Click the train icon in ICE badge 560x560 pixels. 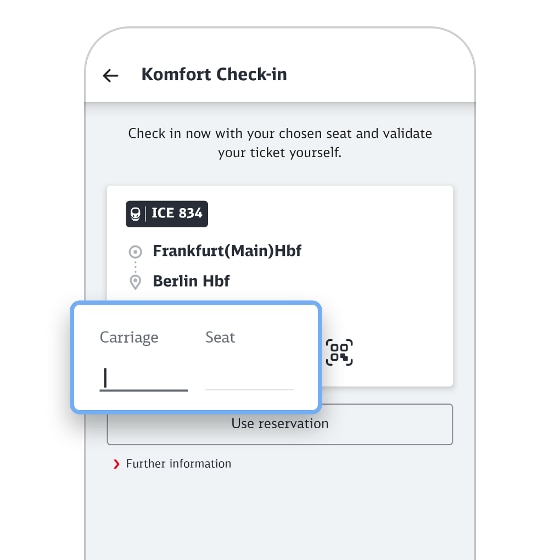[x=135, y=214]
